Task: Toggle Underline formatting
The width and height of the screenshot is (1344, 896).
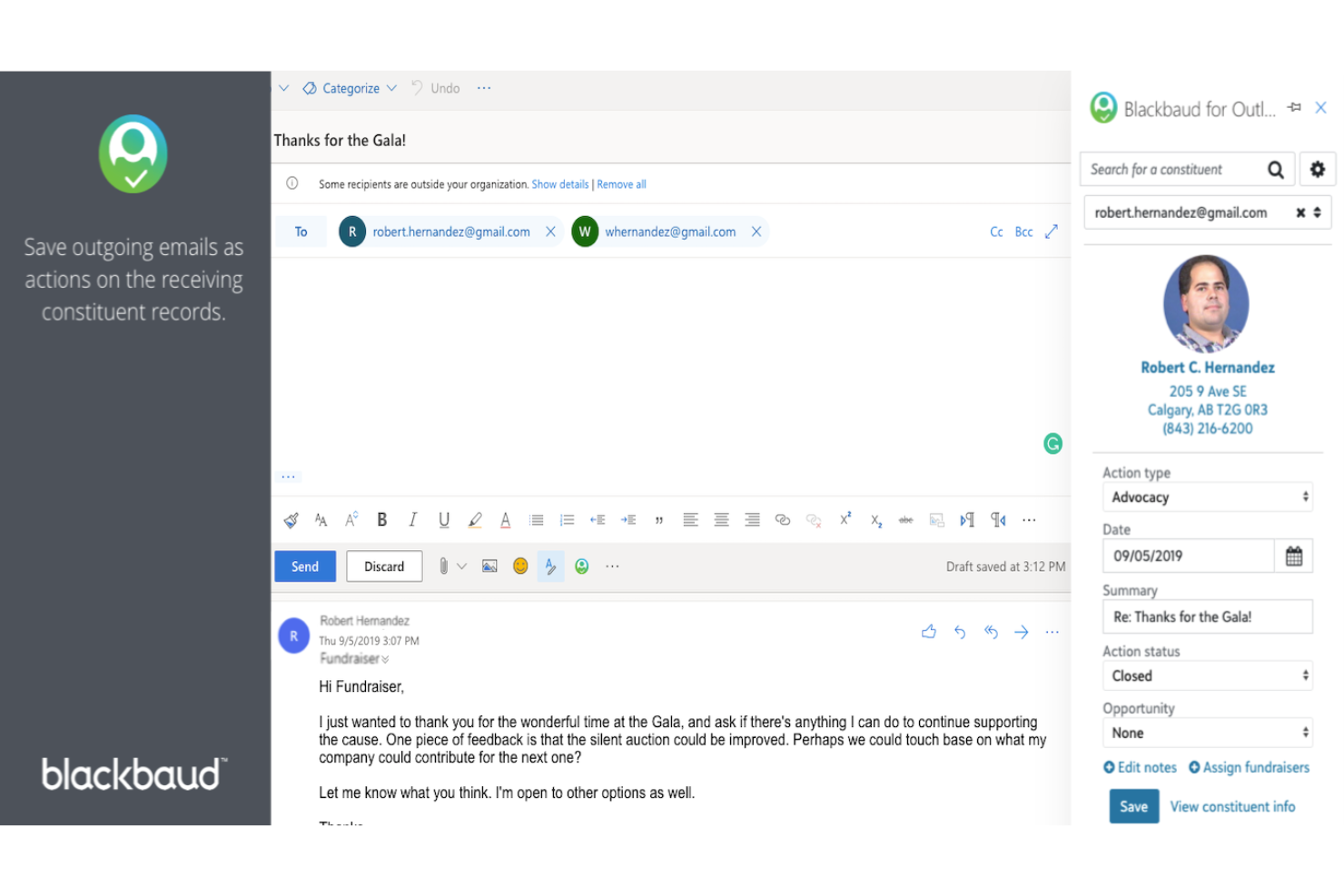Action: 444,520
